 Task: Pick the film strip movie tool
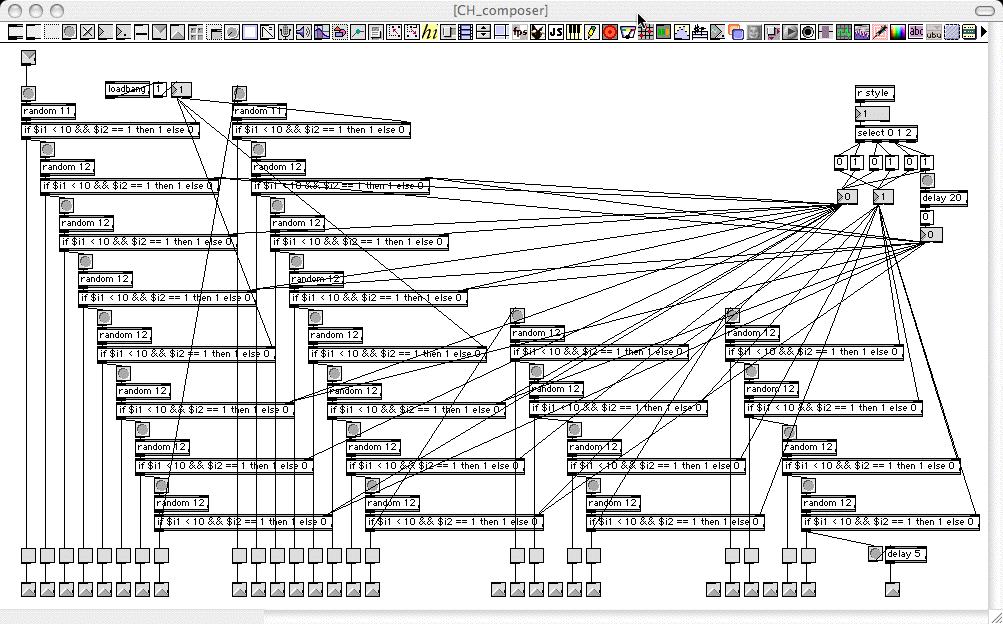466,31
